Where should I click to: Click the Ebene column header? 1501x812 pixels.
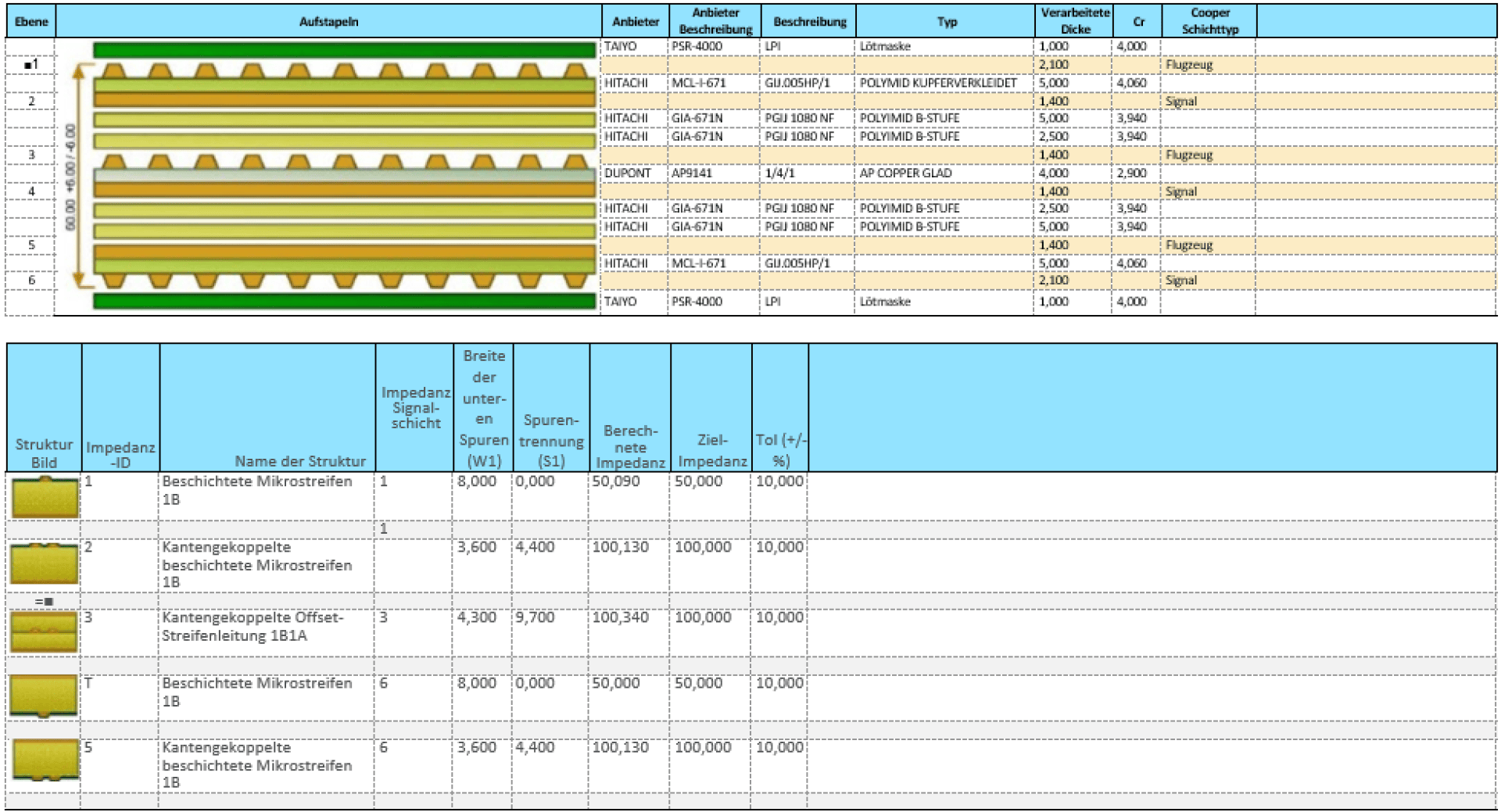(x=31, y=22)
